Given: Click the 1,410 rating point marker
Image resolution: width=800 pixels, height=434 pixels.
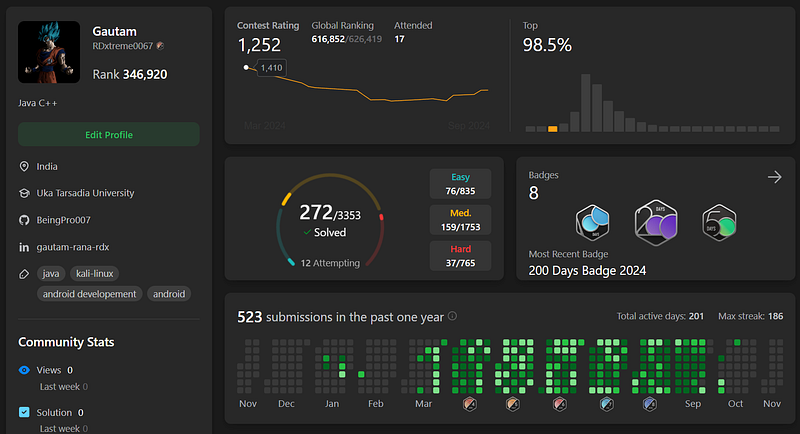Looking at the screenshot, I should [x=246, y=67].
